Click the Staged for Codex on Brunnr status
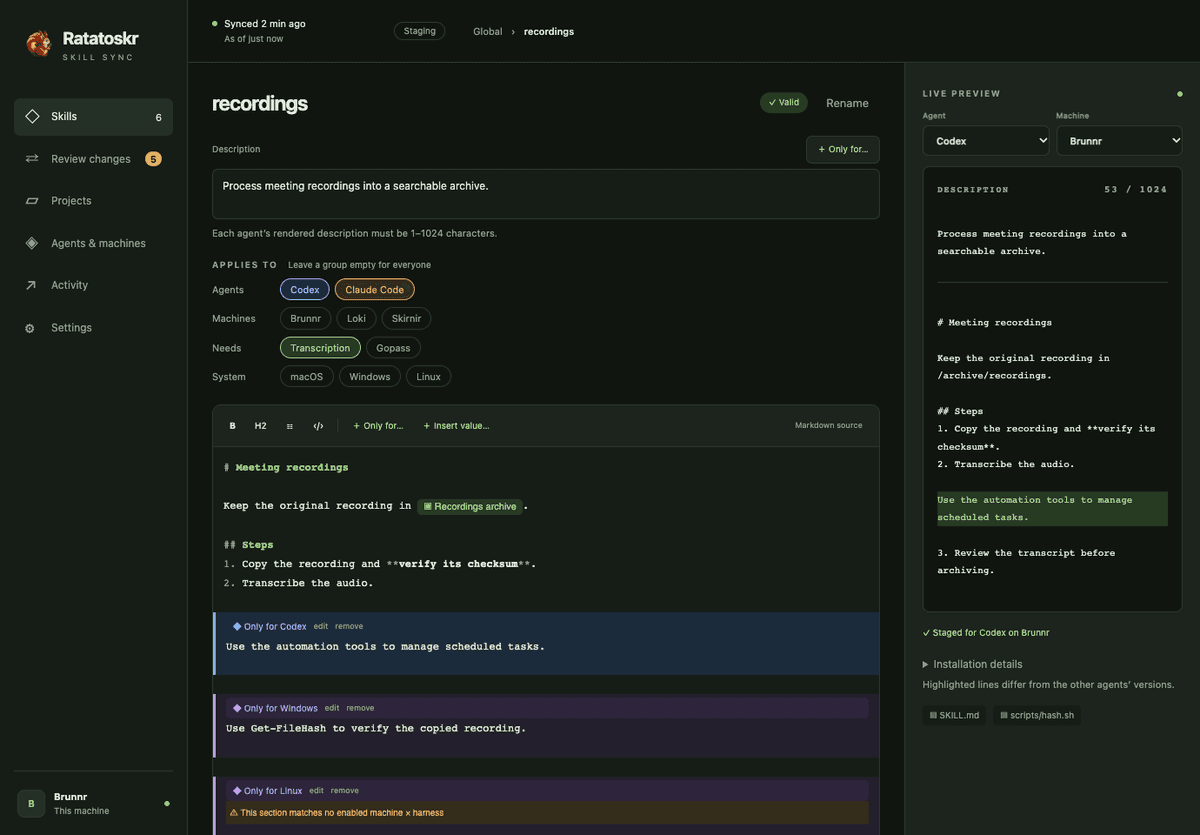The width and height of the screenshot is (1200, 835). click(986, 633)
